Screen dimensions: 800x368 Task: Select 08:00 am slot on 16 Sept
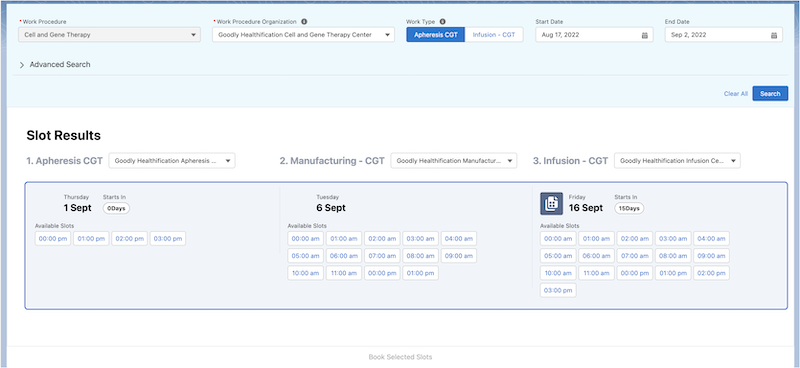point(673,256)
